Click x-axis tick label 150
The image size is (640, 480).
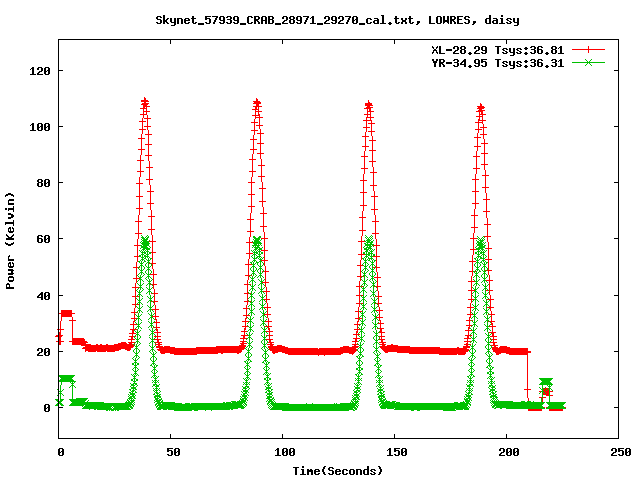pos(397,452)
